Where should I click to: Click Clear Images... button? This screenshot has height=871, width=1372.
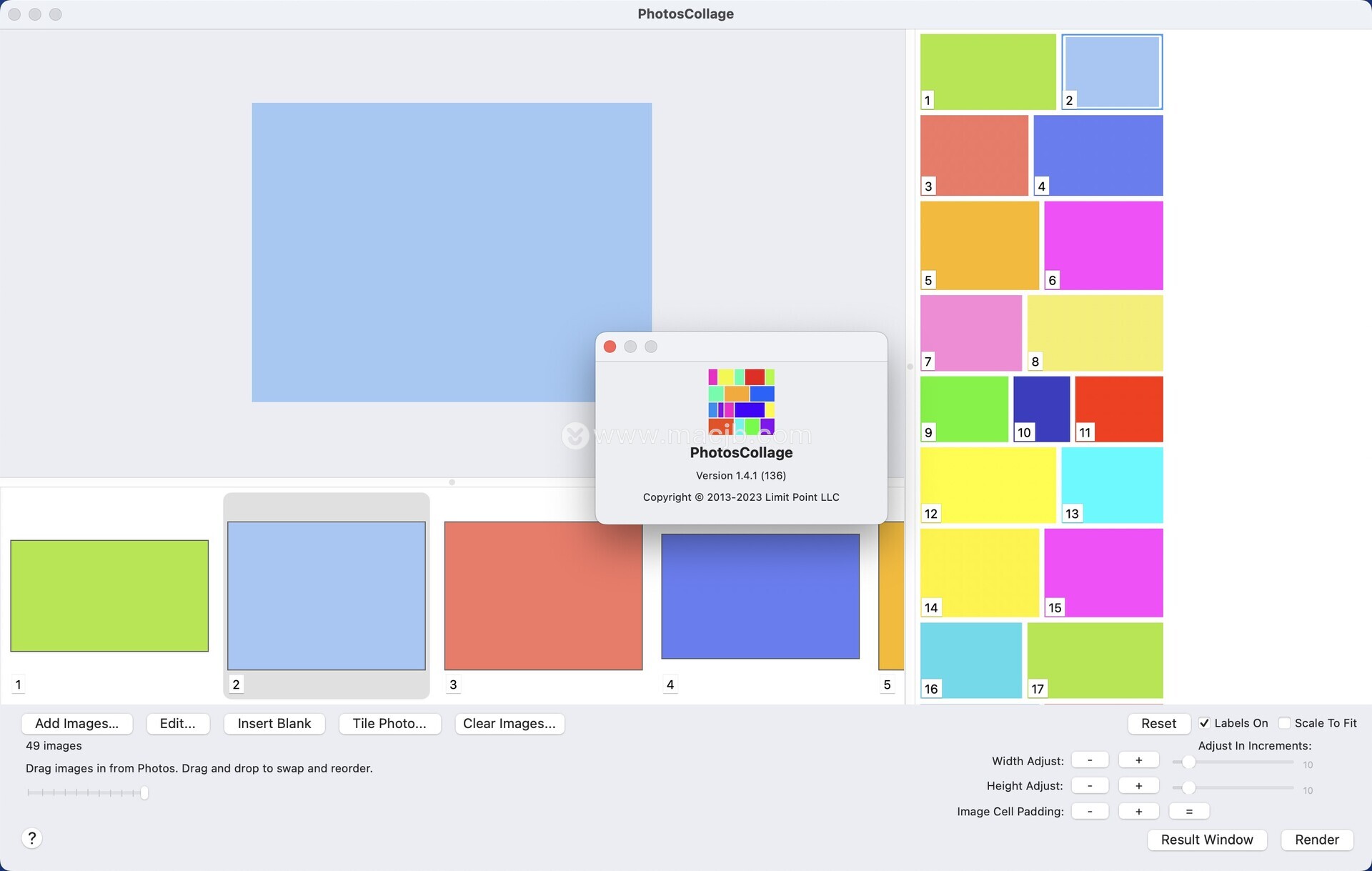coord(509,723)
